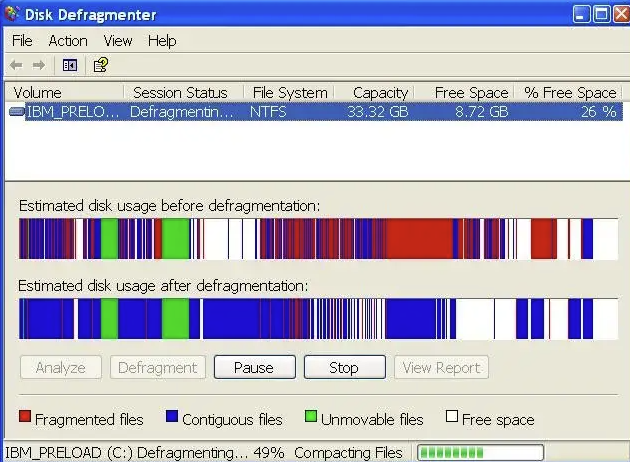
Task: Select the IBM_PRELO... volume row
Action: click(315, 111)
